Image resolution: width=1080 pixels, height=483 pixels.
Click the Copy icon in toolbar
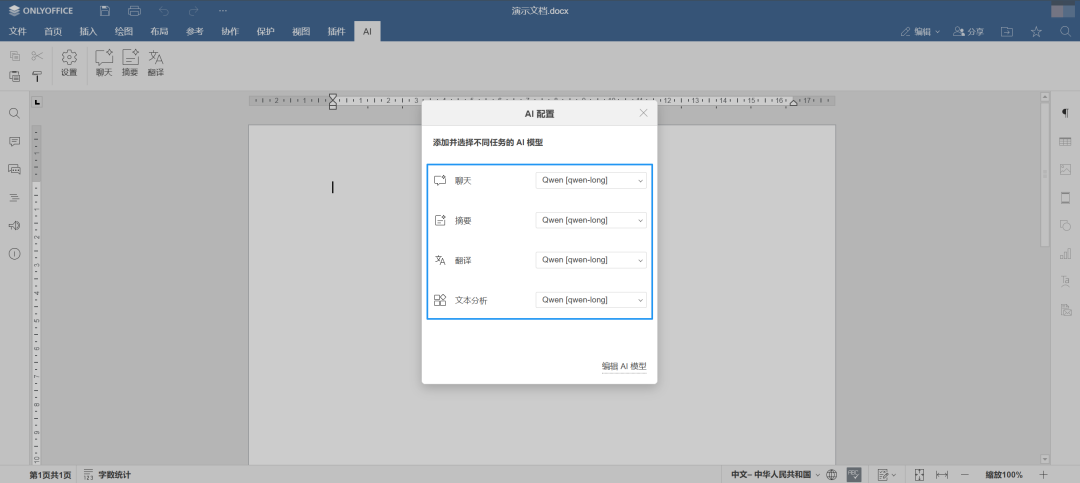(x=14, y=56)
